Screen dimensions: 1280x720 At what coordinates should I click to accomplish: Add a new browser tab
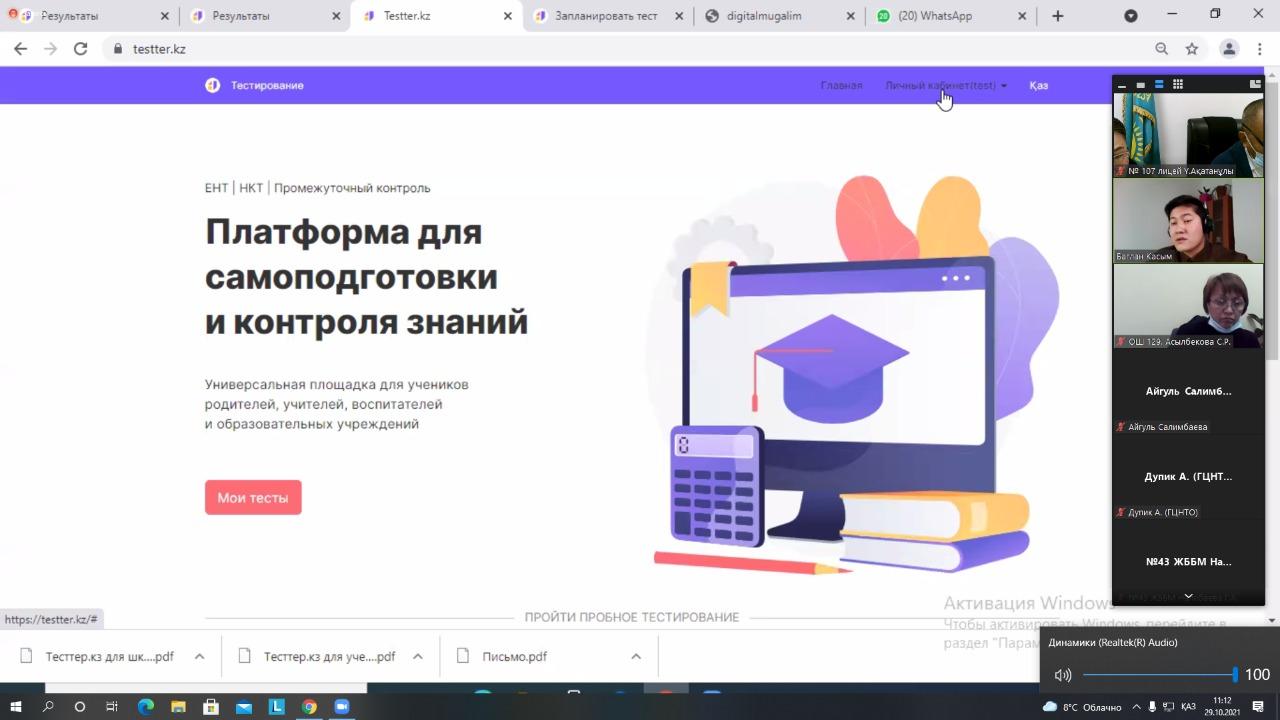[x=1058, y=16]
